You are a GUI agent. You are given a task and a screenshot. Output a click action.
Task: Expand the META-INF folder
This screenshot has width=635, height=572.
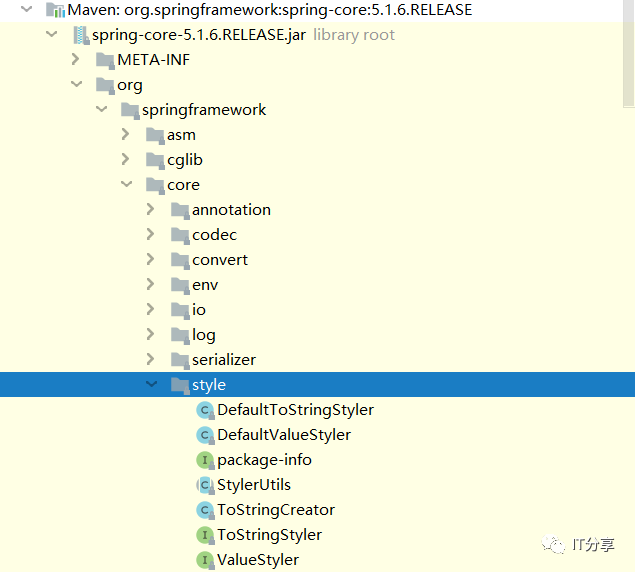click(75, 59)
